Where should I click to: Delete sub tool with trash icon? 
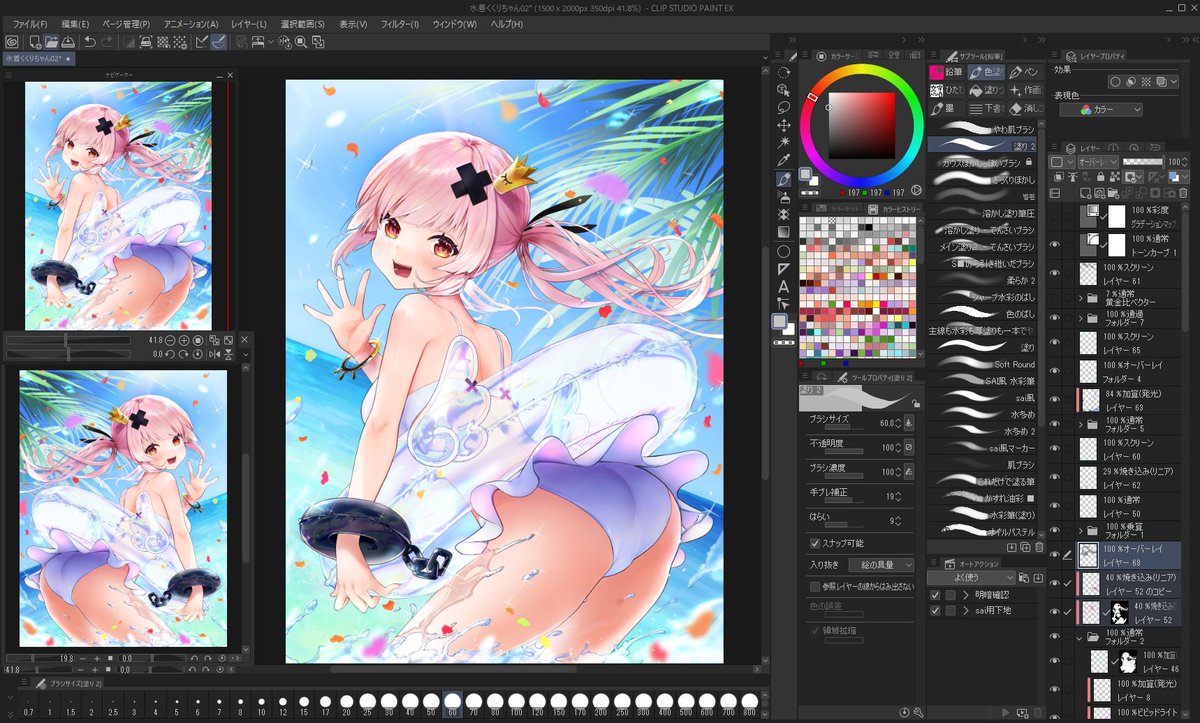coord(1038,548)
